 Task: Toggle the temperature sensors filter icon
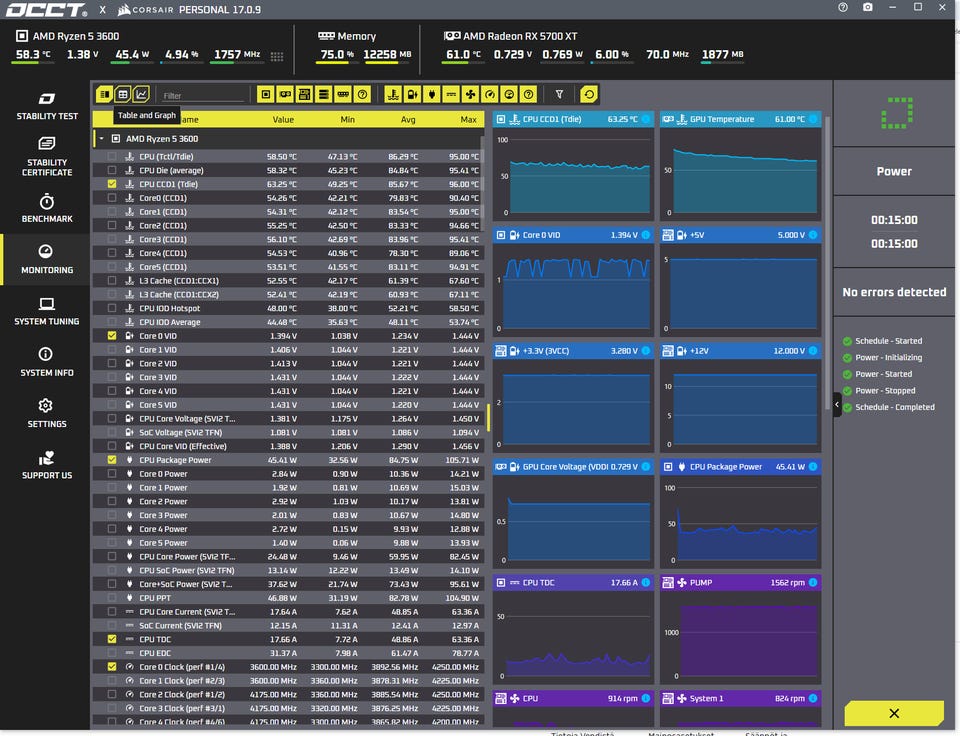pyautogui.click(x=393, y=94)
